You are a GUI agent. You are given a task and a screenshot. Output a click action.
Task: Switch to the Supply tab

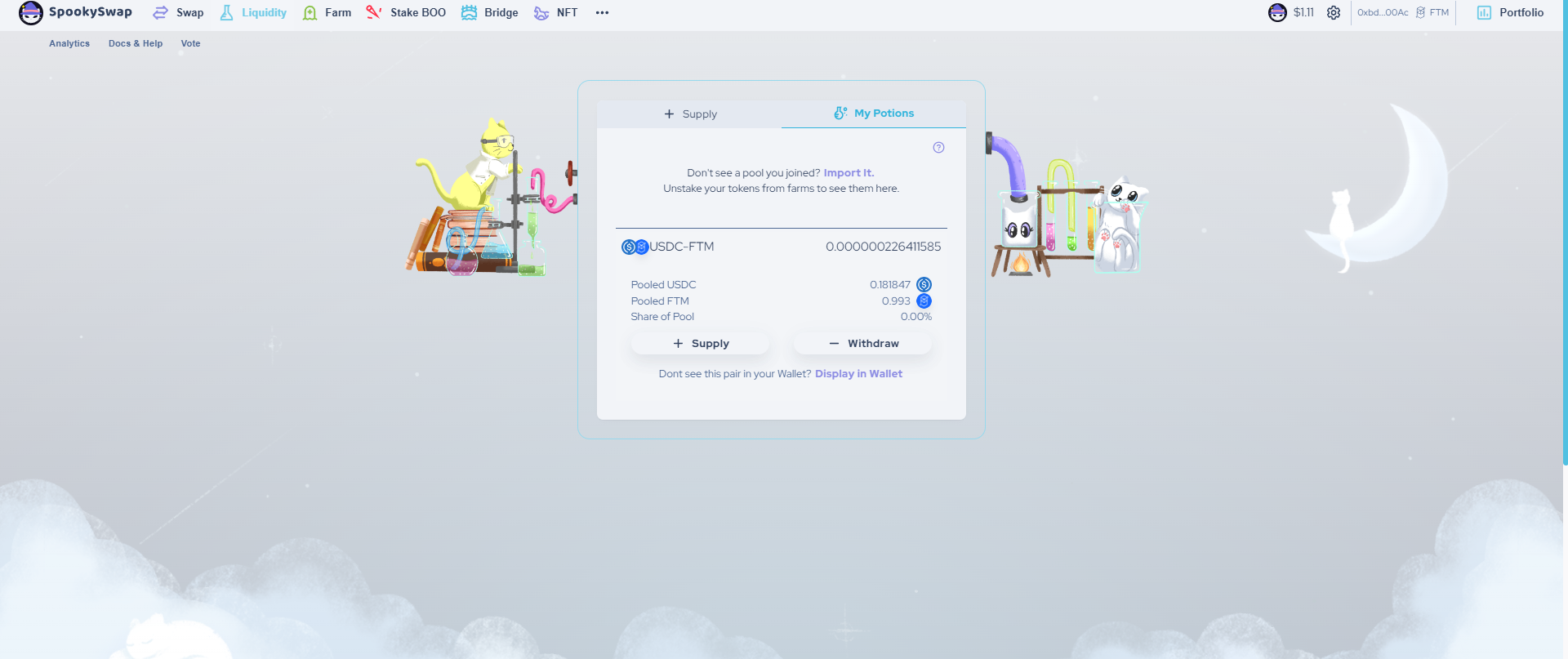click(689, 114)
